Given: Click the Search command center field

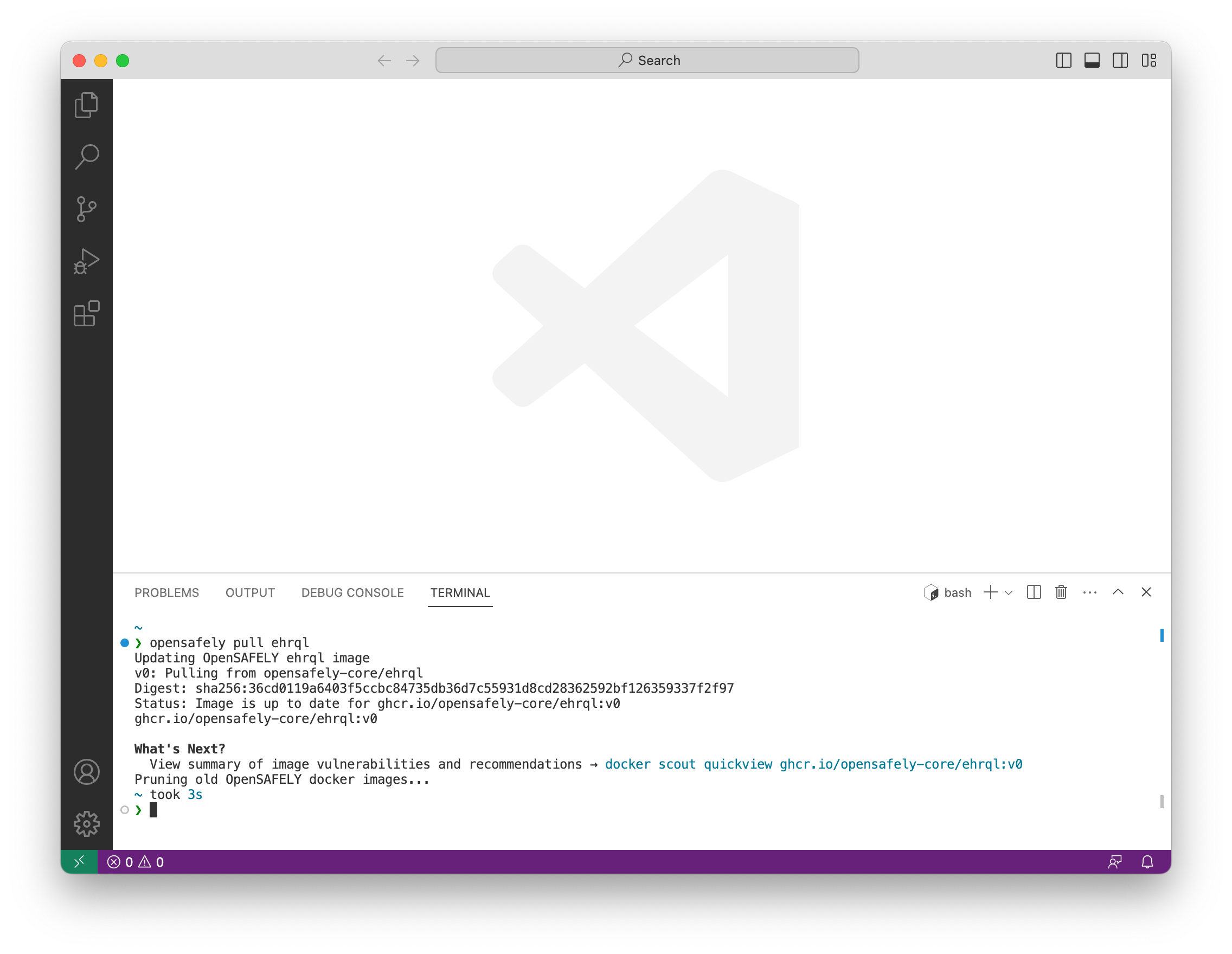Looking at the screenshot, I should click(x=646, y=60).
